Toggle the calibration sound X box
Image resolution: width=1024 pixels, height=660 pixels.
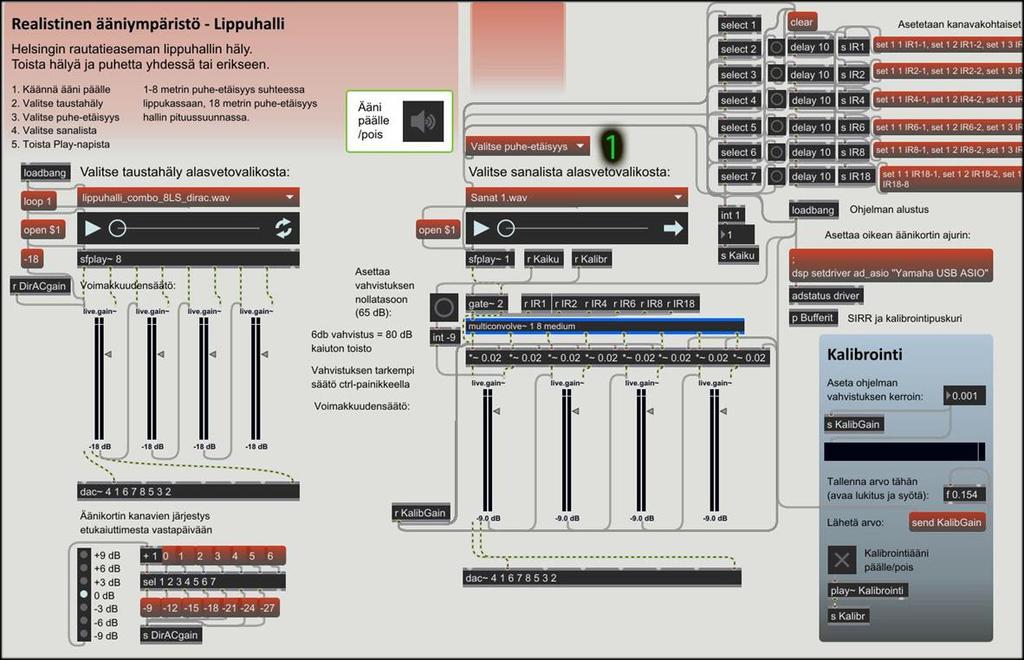(x=842, y=559)
